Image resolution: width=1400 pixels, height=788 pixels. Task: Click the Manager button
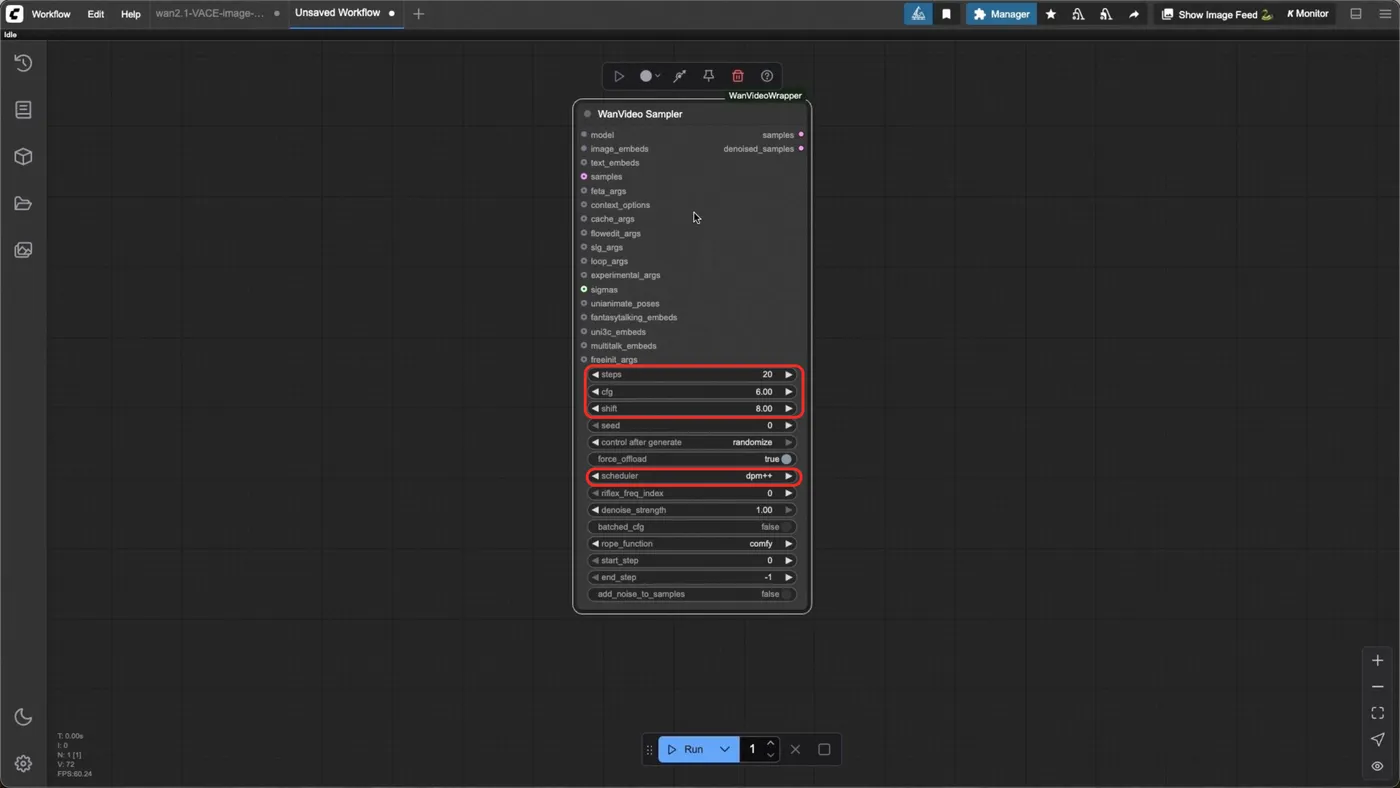click(1001, 14)
